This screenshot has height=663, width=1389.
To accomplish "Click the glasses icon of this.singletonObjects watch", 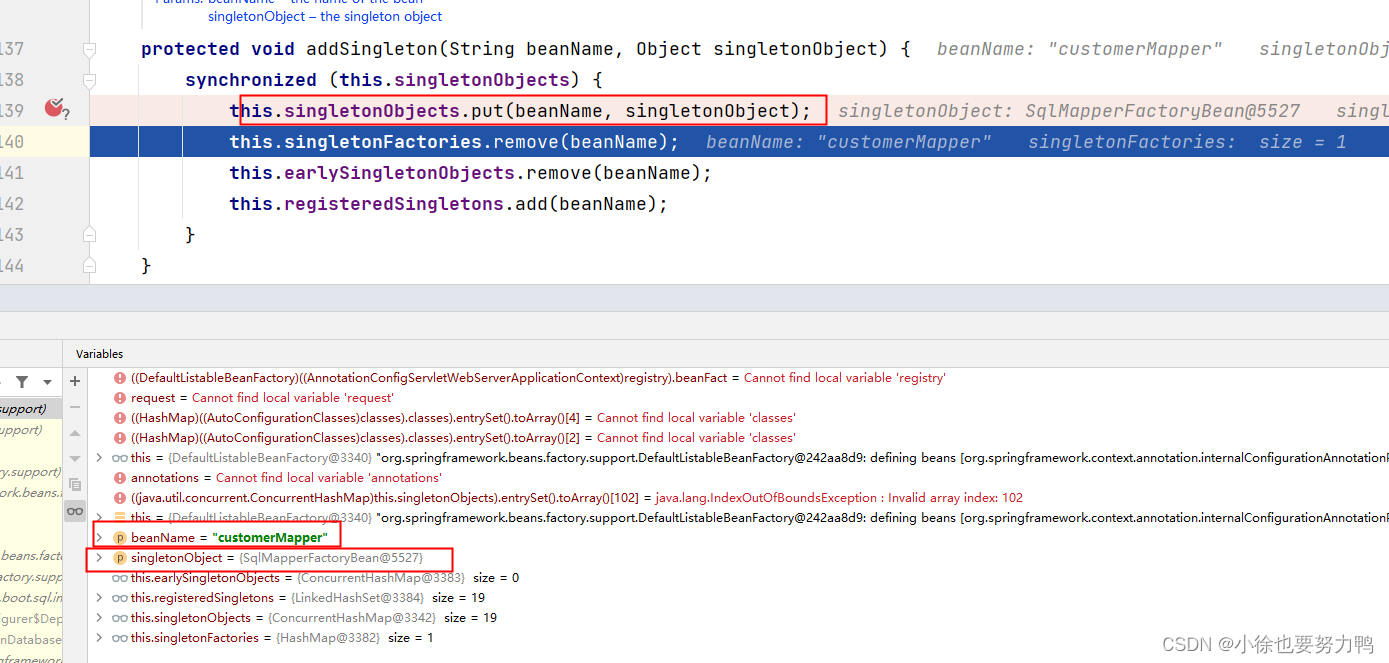I will 120,618.
